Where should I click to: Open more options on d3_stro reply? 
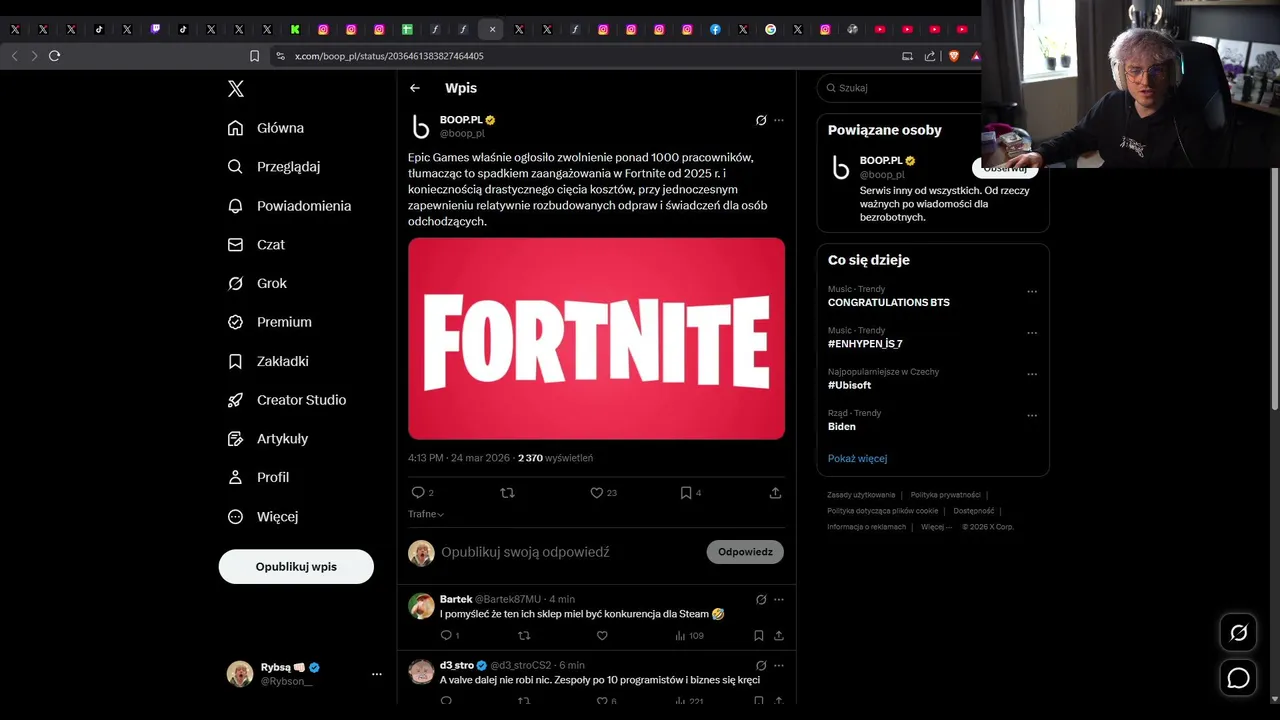tap(779, 665)
